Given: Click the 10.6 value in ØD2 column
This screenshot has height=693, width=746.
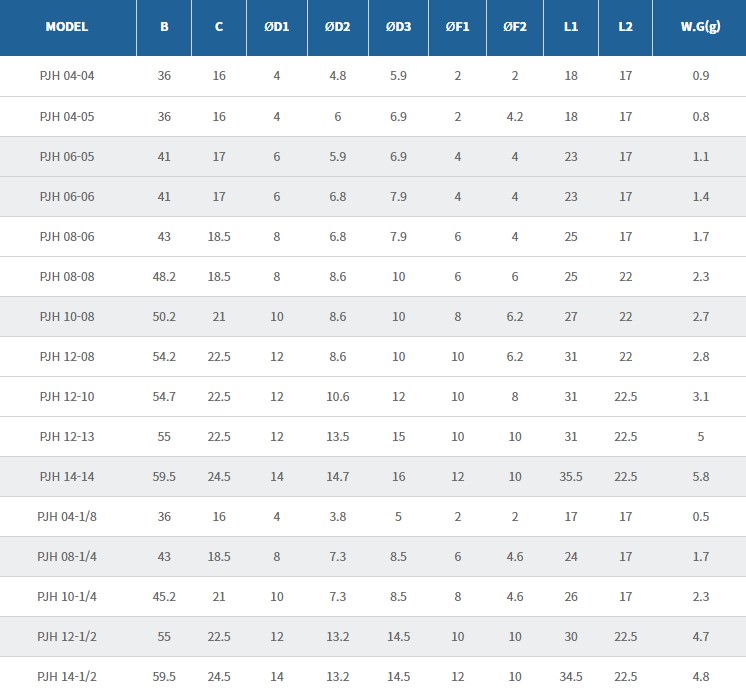Looking at the screenshot, I should 338,397.
